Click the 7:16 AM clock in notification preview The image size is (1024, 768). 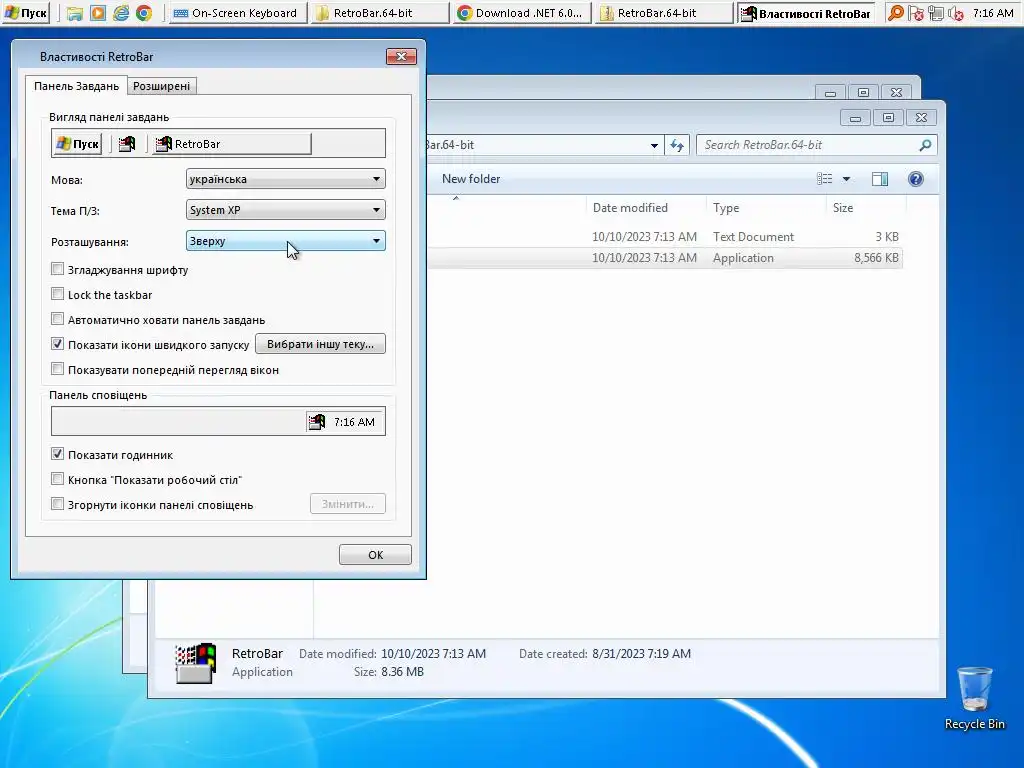click(354, 422)
